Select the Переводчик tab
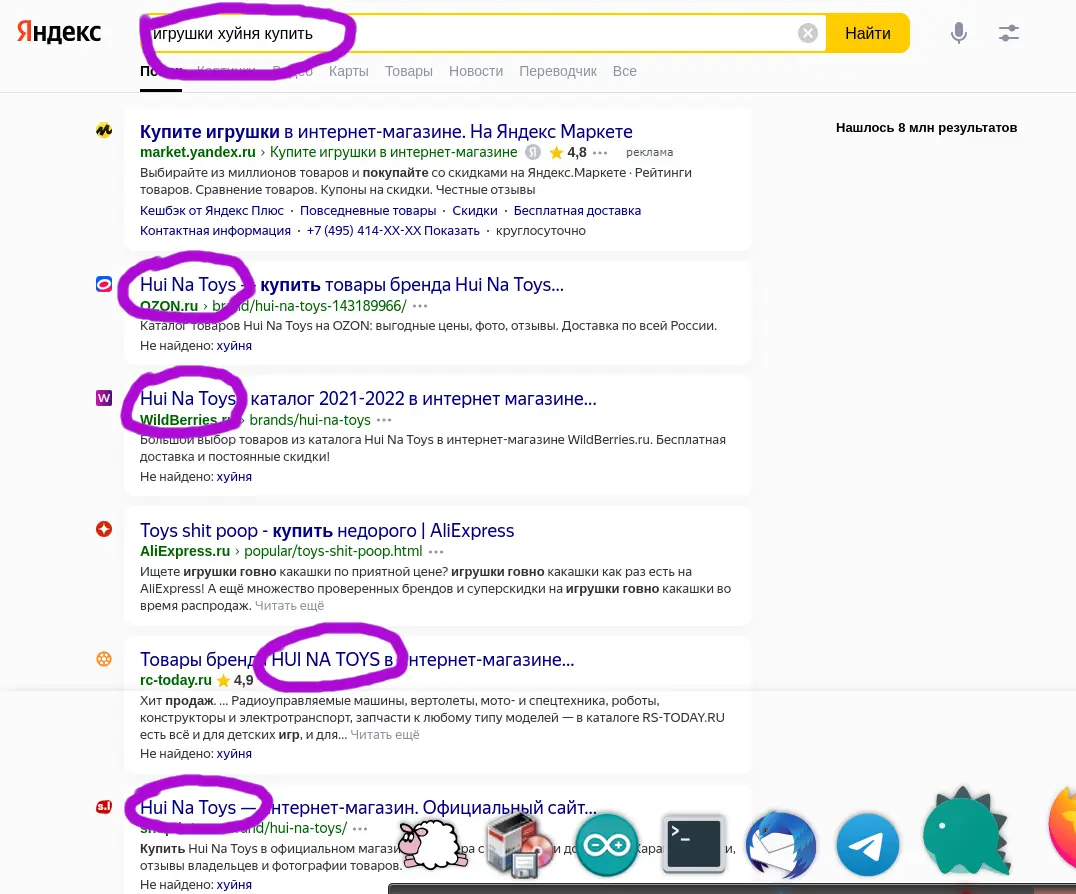1076x894 pixels. 558,71
